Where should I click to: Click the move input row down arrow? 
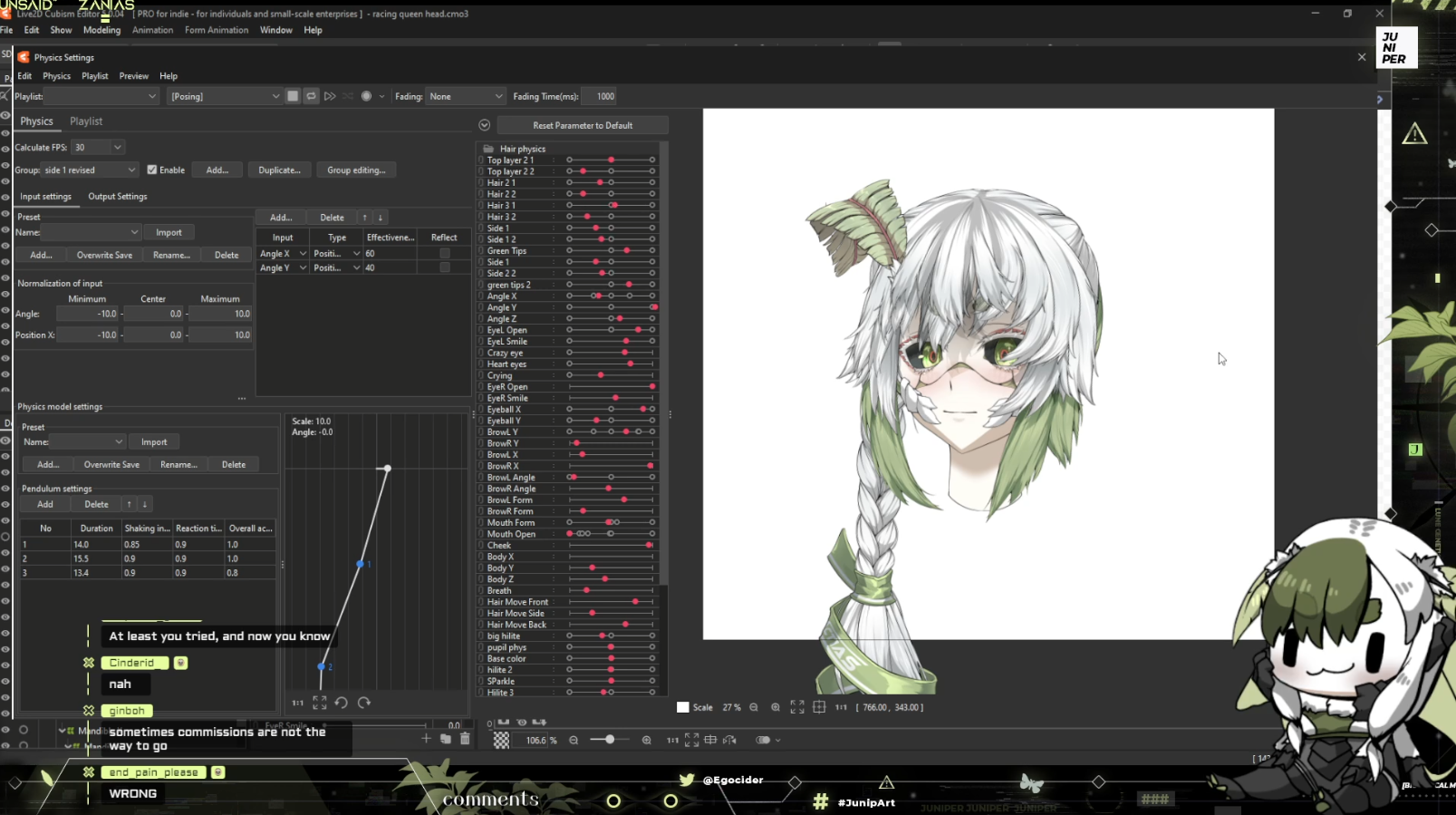coord(381,218)
